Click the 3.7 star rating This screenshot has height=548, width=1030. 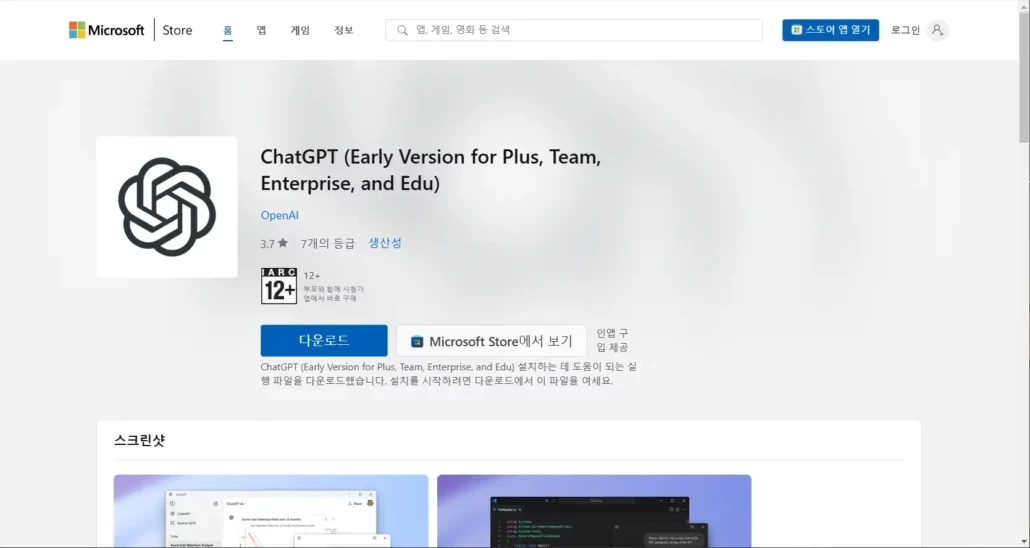coord(274,244)
